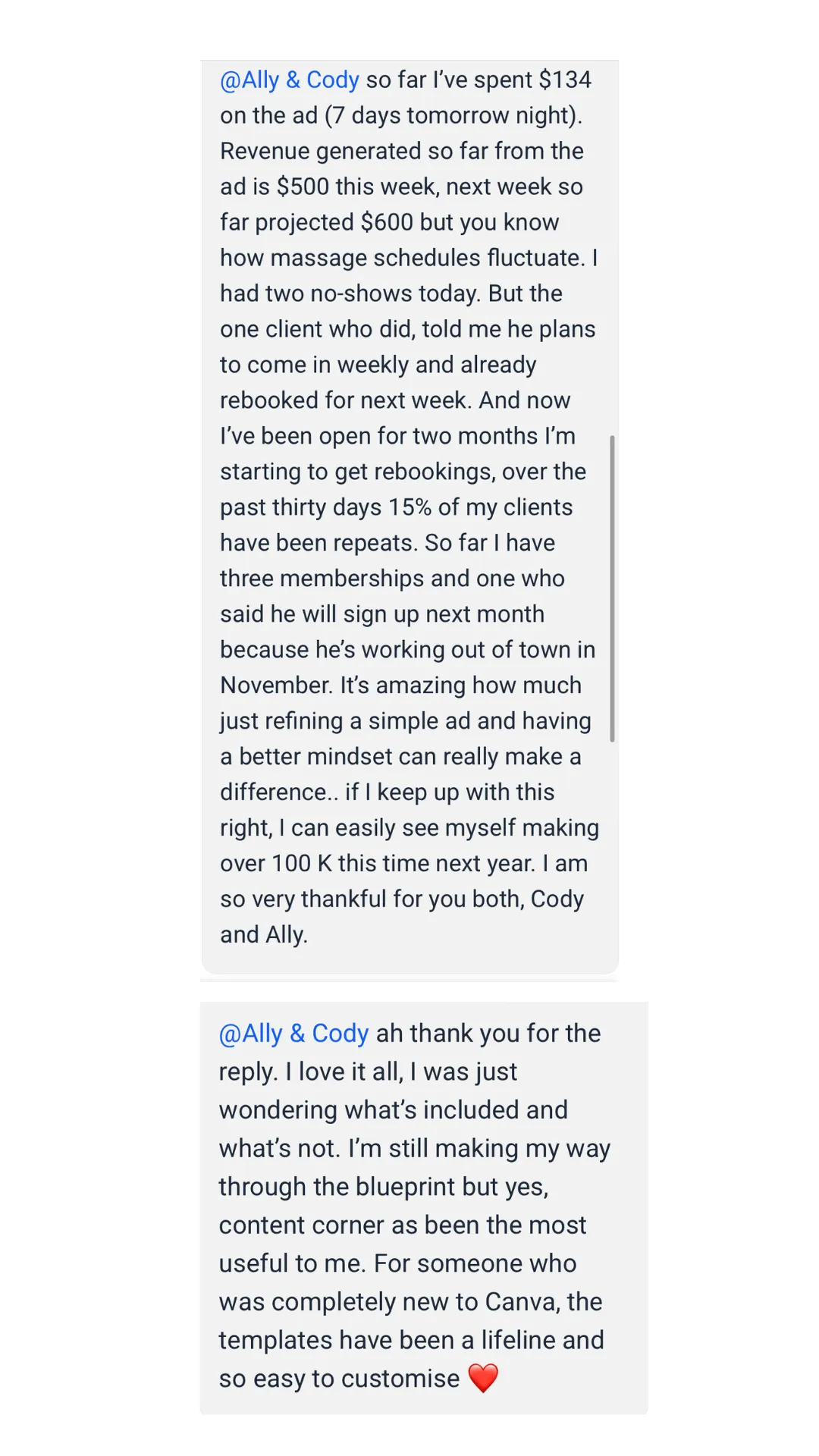819x1456 pixels.
Task: Click the word "November"
Action: point(276,686)
